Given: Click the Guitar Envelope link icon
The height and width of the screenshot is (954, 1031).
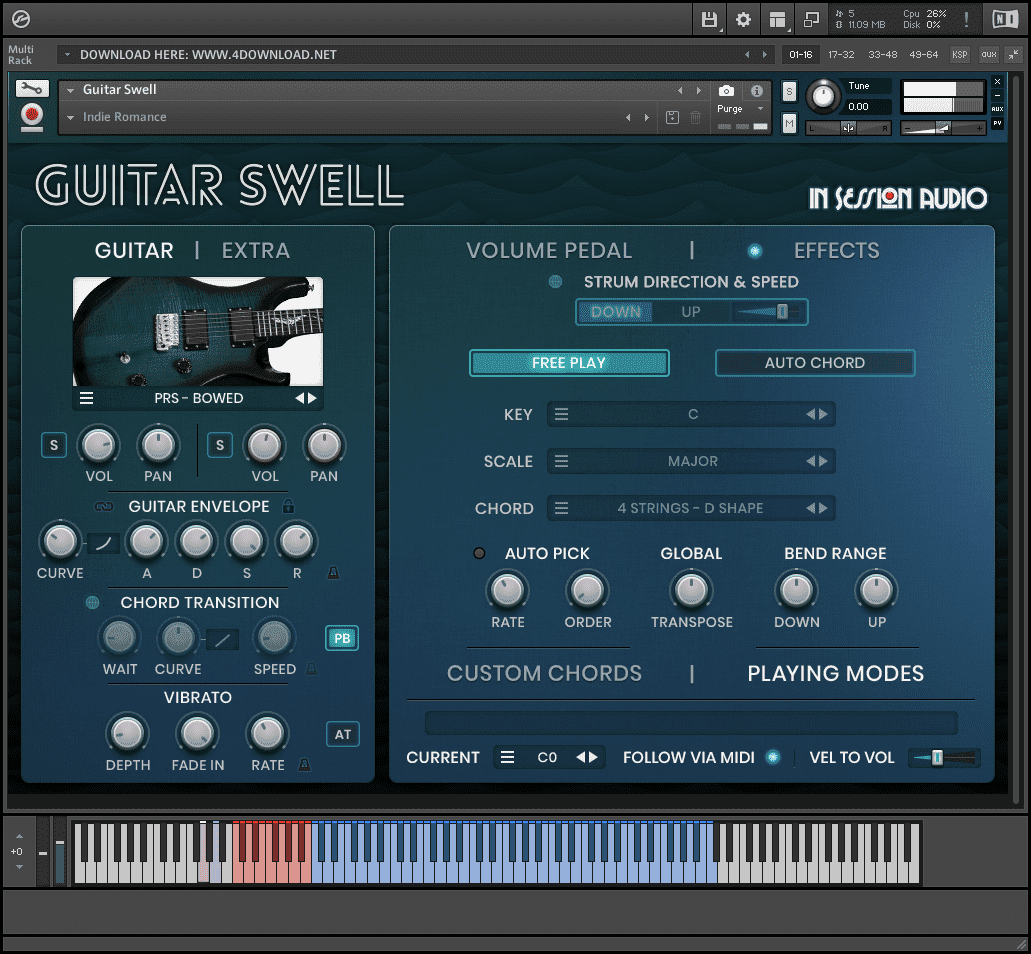Looking at the screenshot, I should point(104,507).
